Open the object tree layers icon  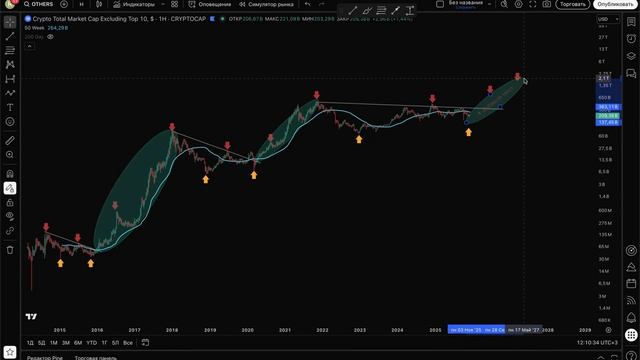coord(631,56)
